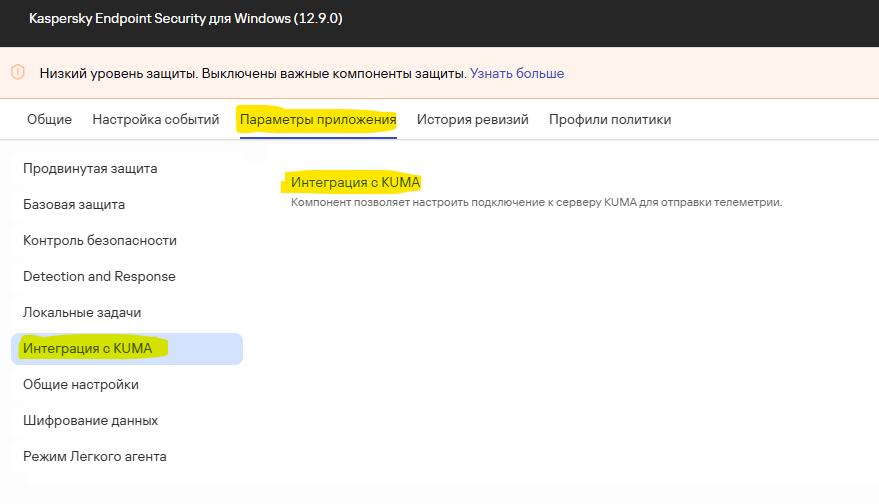Open the 'Узнать больше' link

(517, 73)
